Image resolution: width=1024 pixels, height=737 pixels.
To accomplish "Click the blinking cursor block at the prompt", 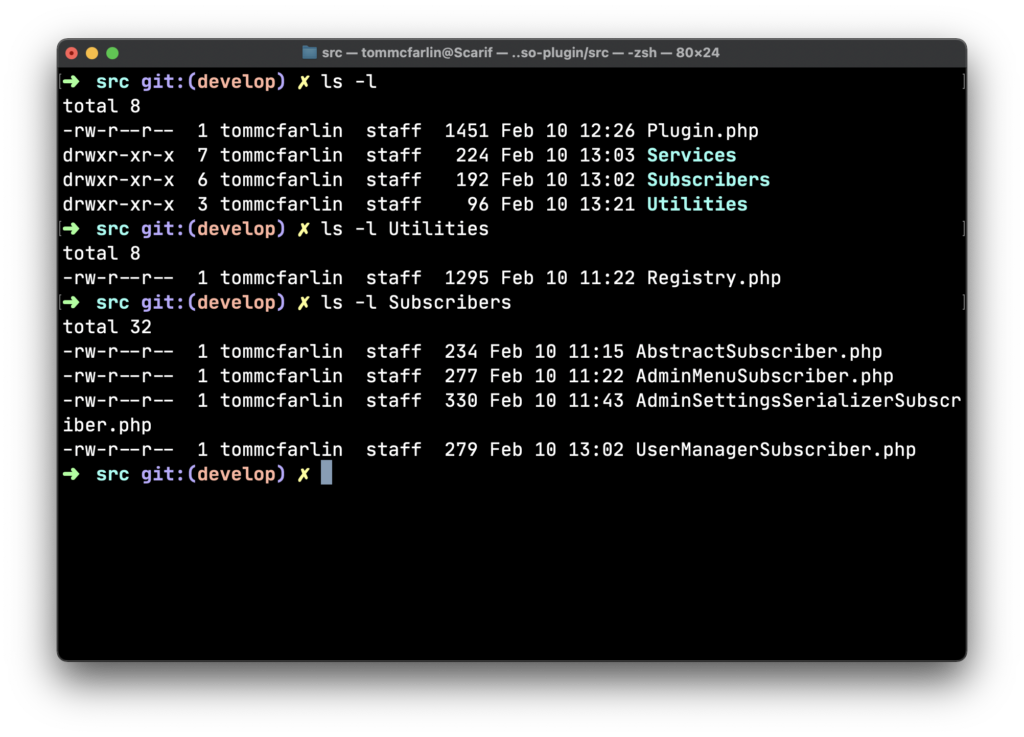I will click(x=327, y=473).
